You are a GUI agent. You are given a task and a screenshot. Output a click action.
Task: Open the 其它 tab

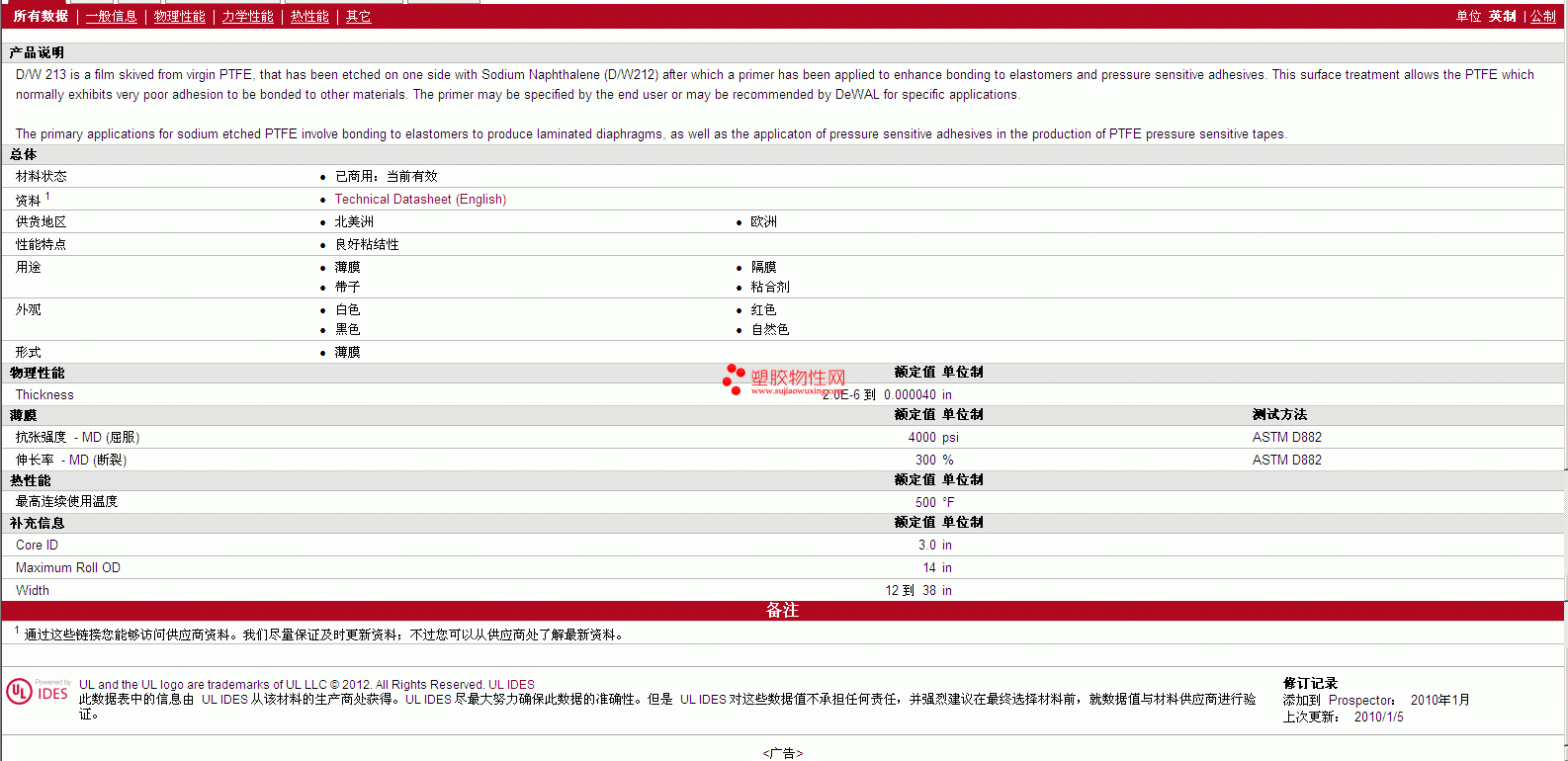[358, 16]
